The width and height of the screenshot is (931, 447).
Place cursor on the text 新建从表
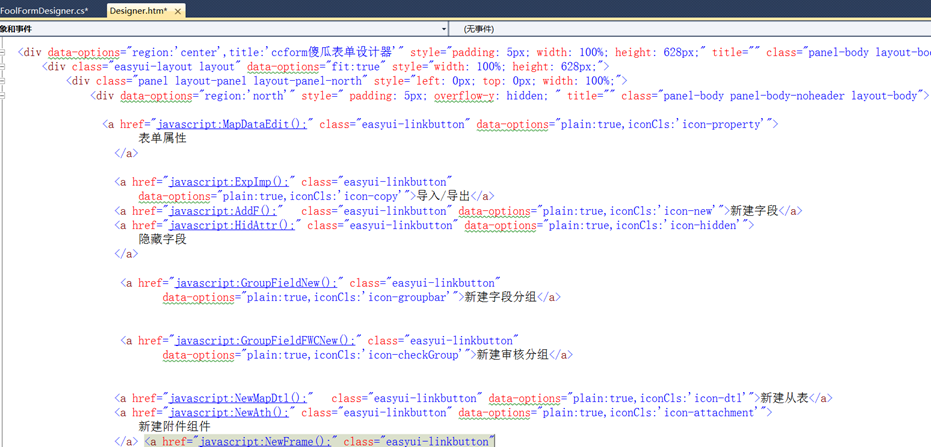(x=784, y=398)
